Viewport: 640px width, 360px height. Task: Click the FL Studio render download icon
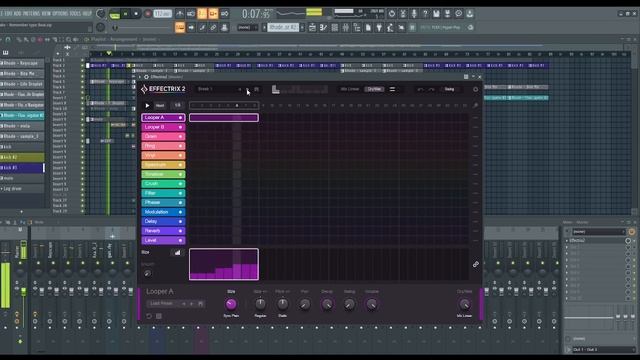(470, 14)
